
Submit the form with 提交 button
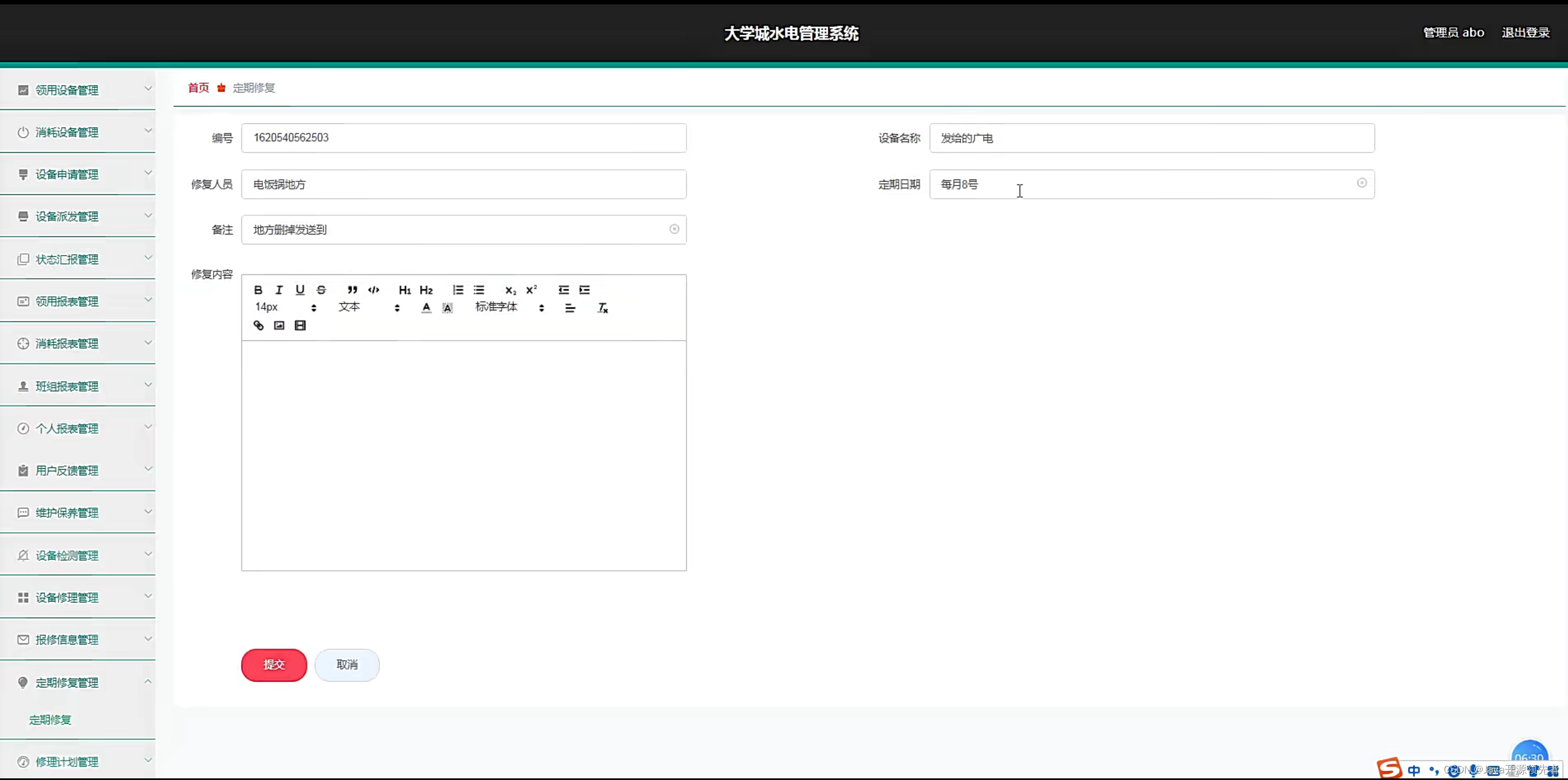coord(274,664)
